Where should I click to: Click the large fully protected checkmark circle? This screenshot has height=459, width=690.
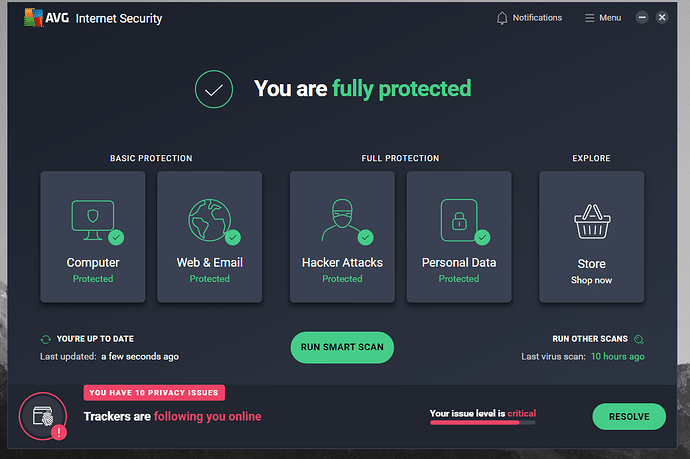point(214,89)
